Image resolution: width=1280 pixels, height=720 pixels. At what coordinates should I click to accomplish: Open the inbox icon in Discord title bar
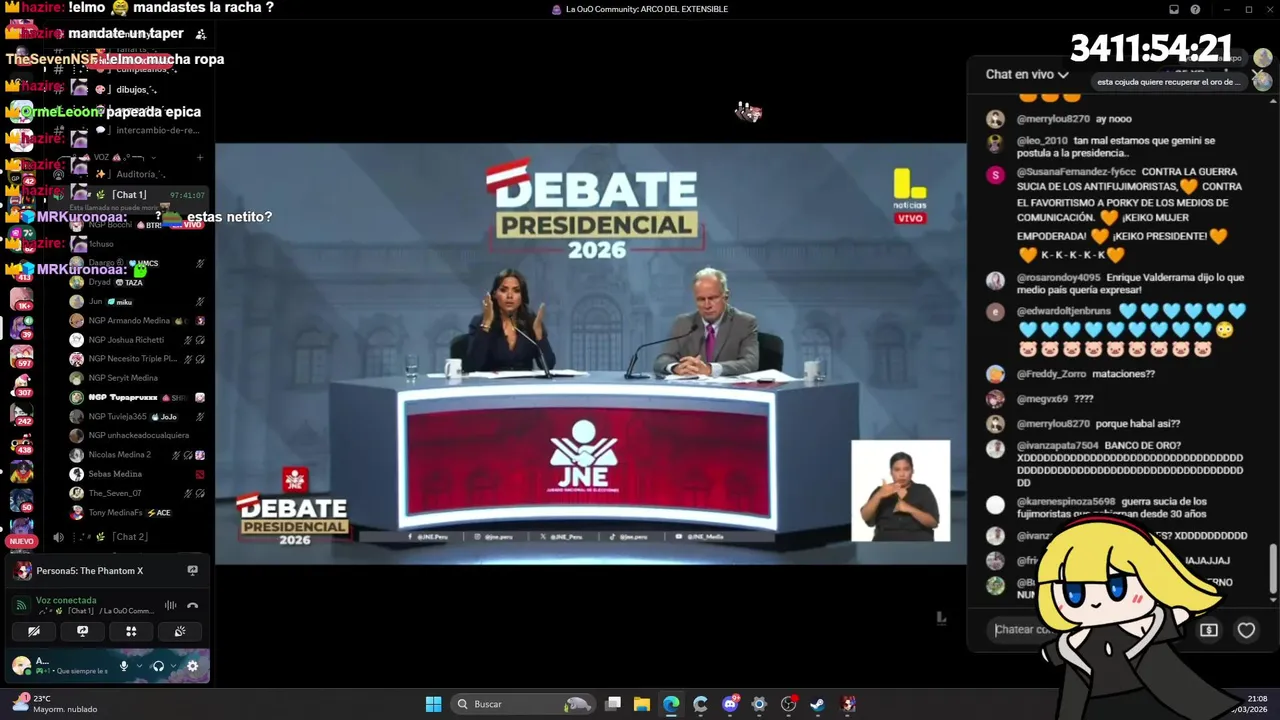click(1174, 9)
